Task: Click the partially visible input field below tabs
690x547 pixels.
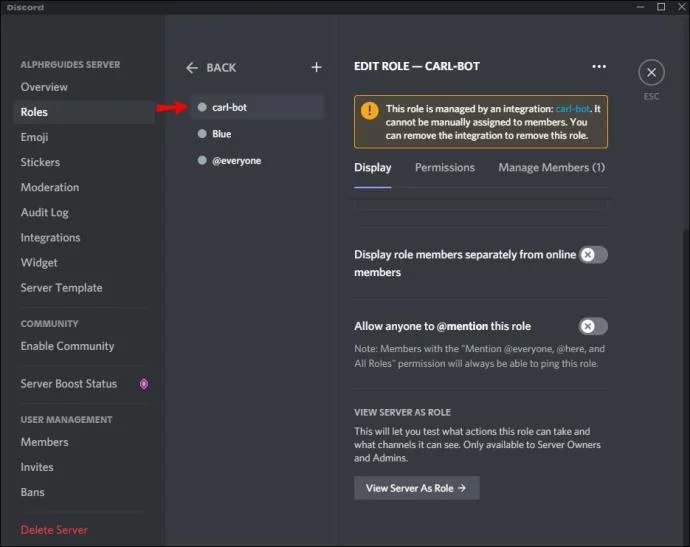Action: click(x=481, y=204)
